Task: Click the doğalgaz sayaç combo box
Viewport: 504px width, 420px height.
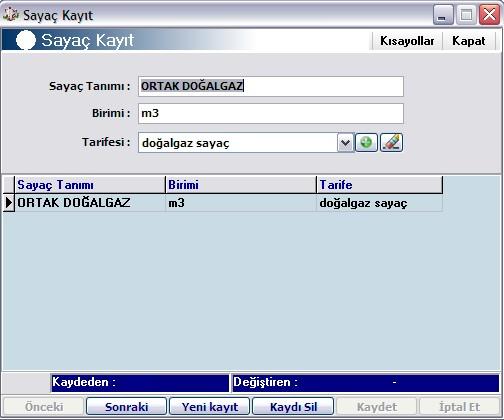Action: pos(238,143)
